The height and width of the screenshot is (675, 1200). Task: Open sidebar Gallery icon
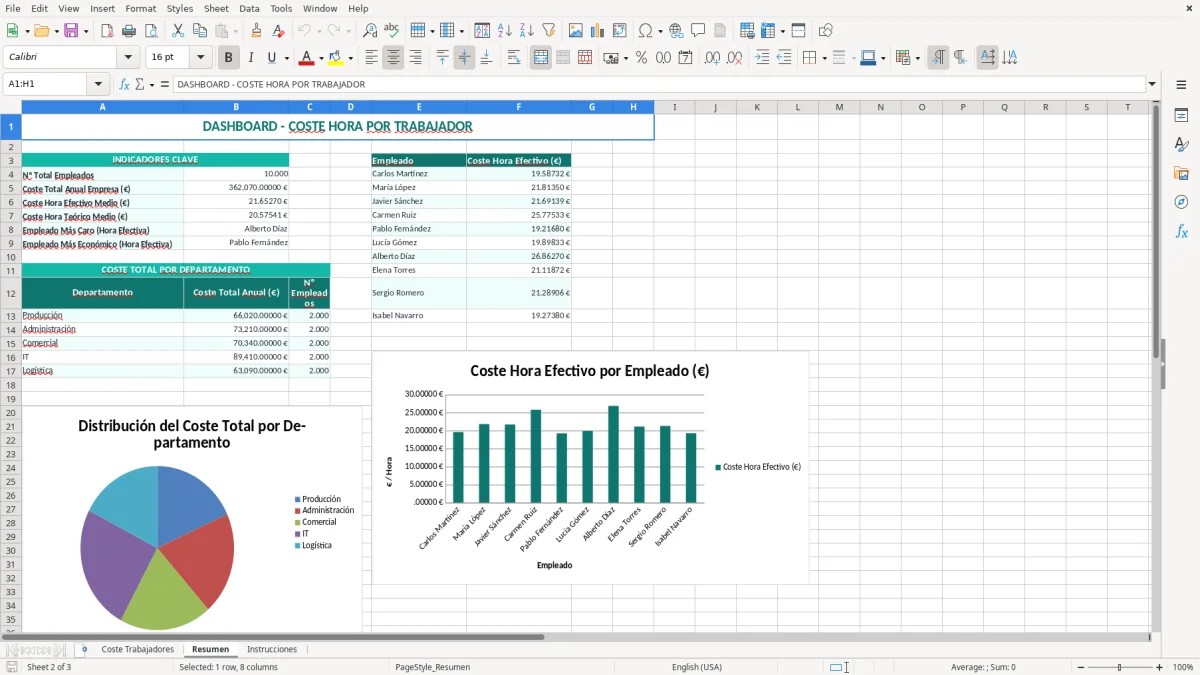pos(1181,174)
